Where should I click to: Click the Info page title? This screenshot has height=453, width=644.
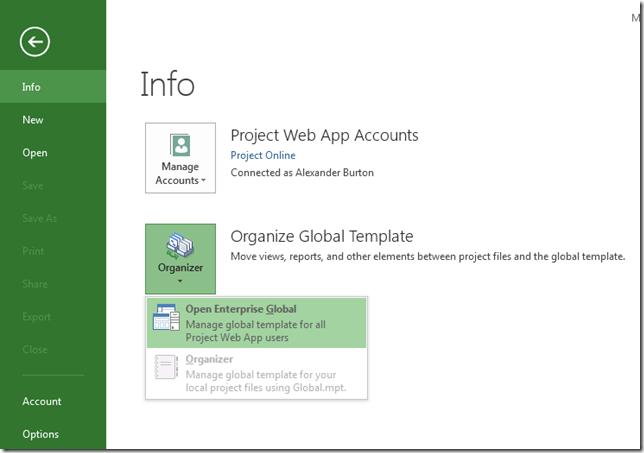(x=168, y=84)
